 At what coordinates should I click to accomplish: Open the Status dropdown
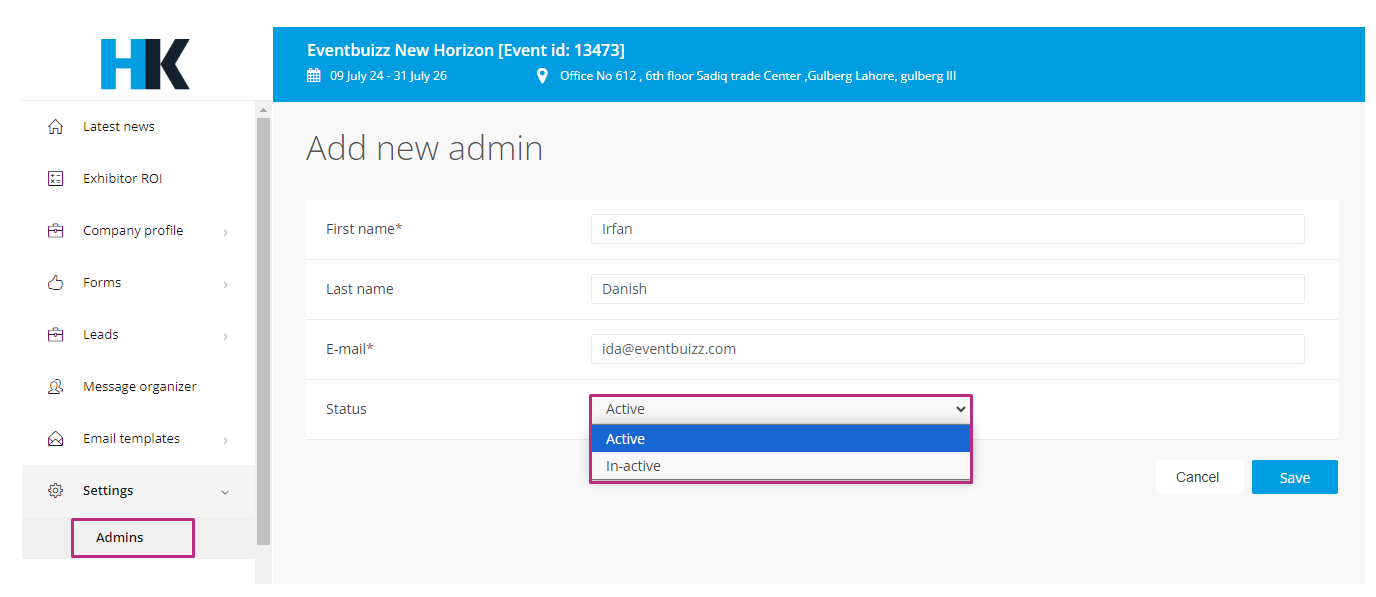tap(780, 409)
